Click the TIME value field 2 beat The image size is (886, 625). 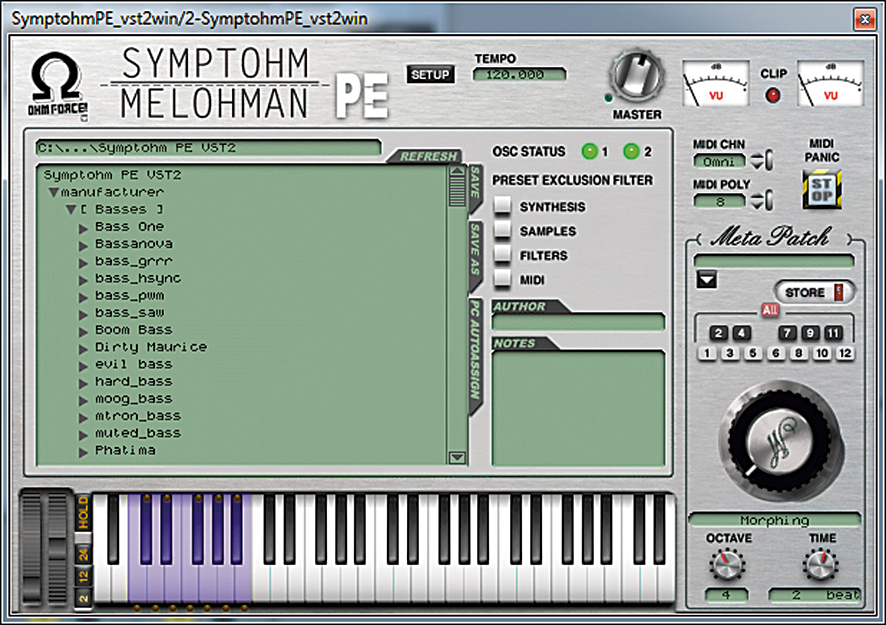814,595
